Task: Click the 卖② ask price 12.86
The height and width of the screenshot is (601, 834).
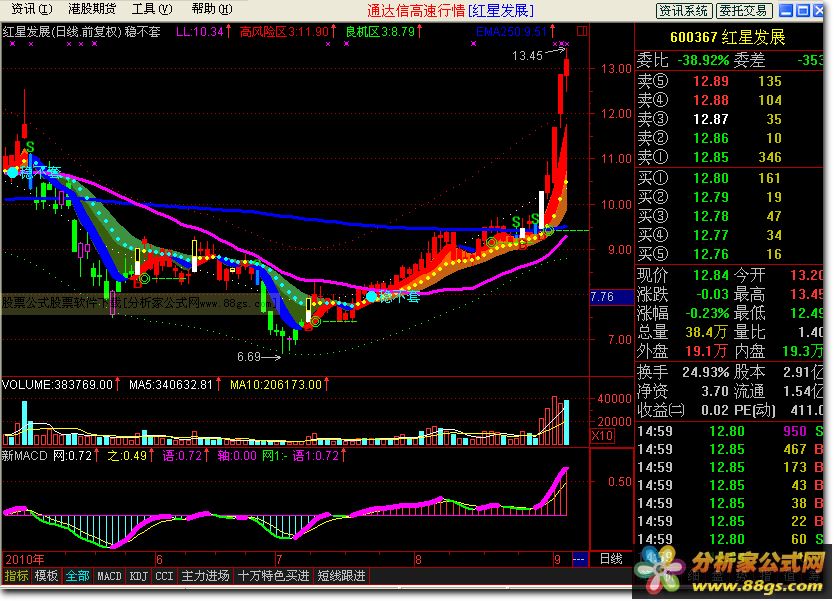Action: coord(711,139)
